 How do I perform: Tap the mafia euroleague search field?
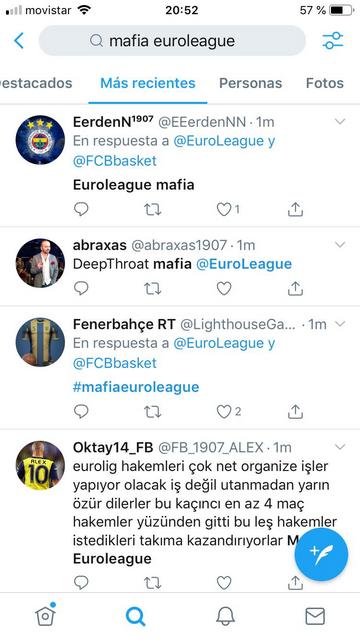pyautogui.click(x=172, y=41)
